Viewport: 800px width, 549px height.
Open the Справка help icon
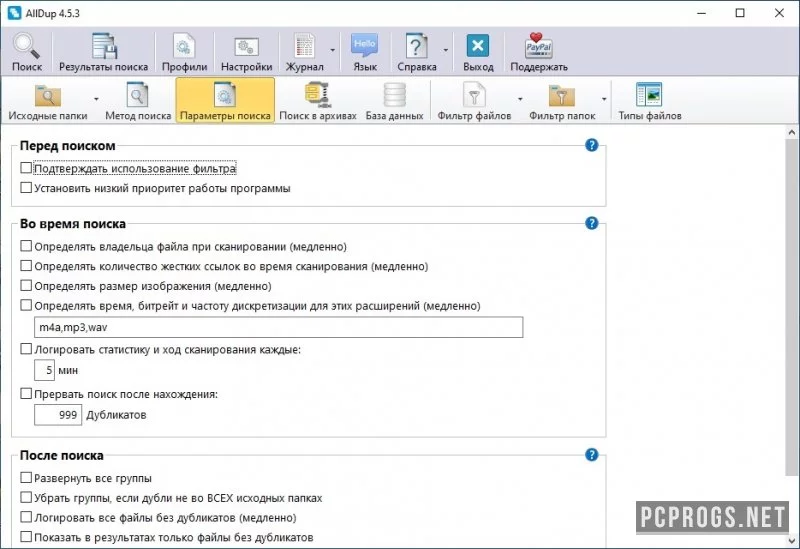pos(416,46)
